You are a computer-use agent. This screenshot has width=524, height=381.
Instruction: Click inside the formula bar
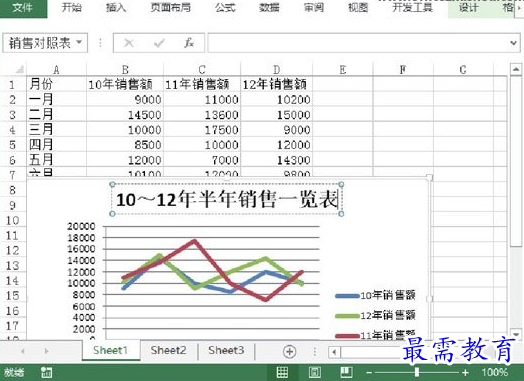point(358,43)
